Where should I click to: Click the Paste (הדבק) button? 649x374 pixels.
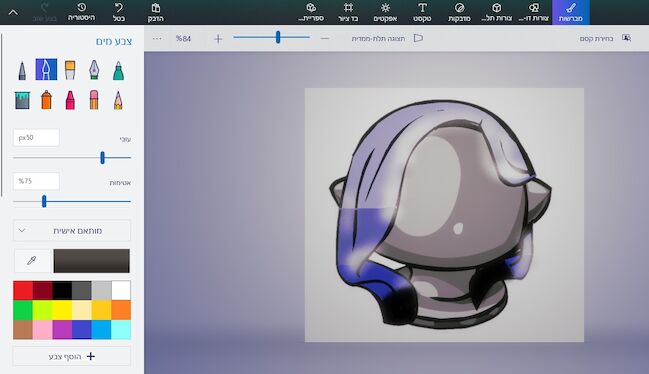156,12
